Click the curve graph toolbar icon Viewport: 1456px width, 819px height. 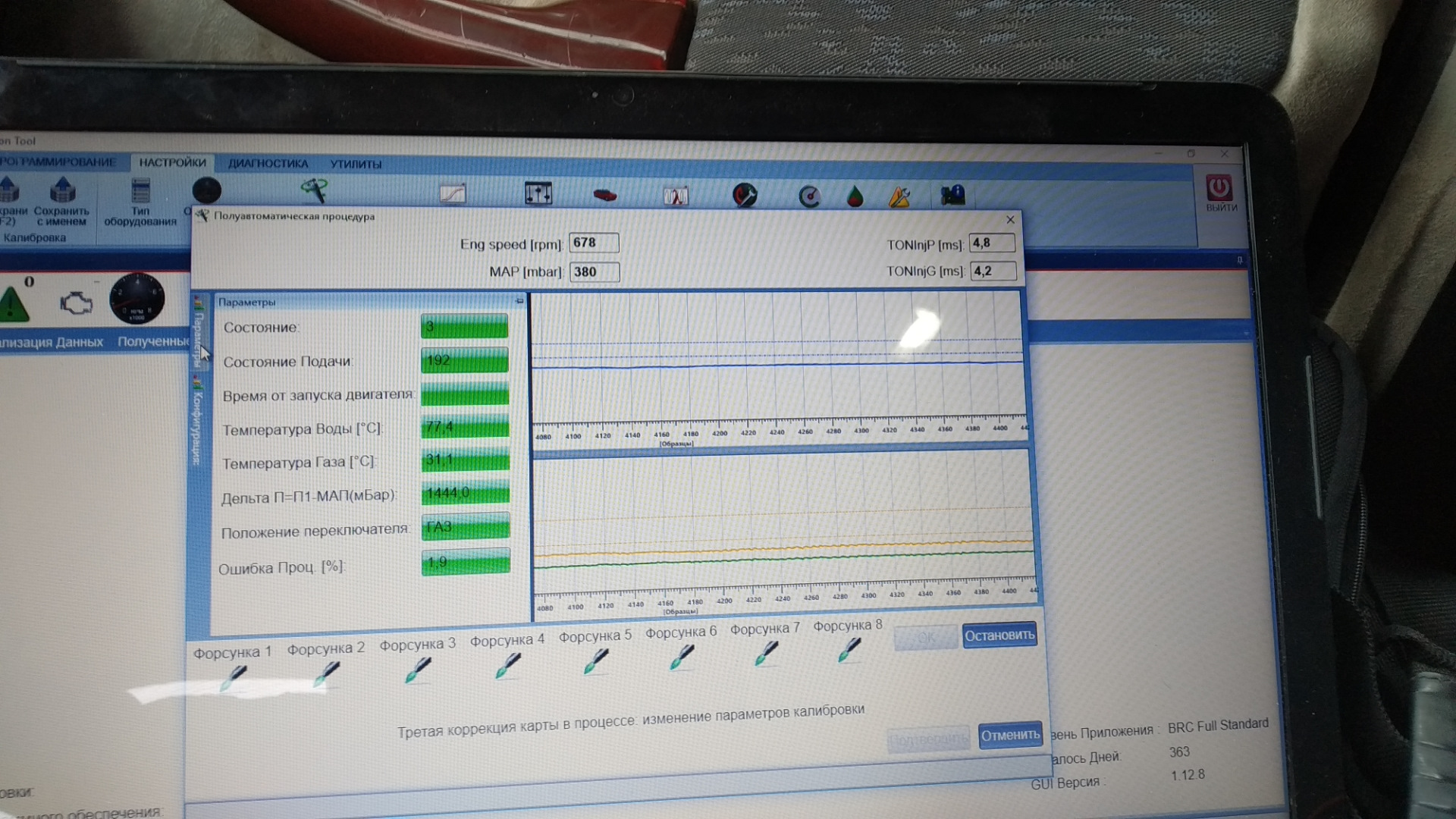coord(453,194)
